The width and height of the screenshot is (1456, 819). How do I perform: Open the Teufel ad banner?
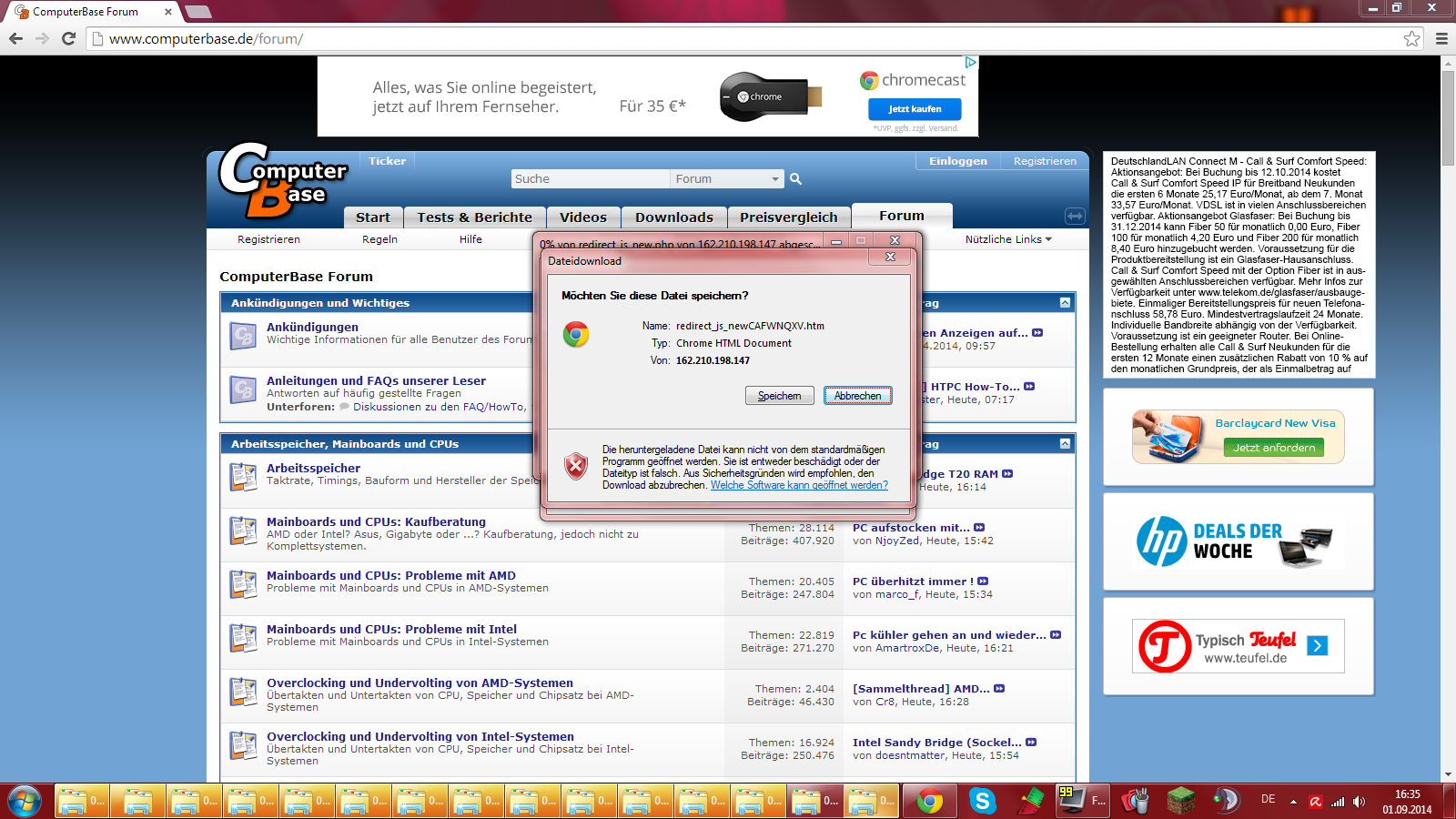click(1239, 646)
